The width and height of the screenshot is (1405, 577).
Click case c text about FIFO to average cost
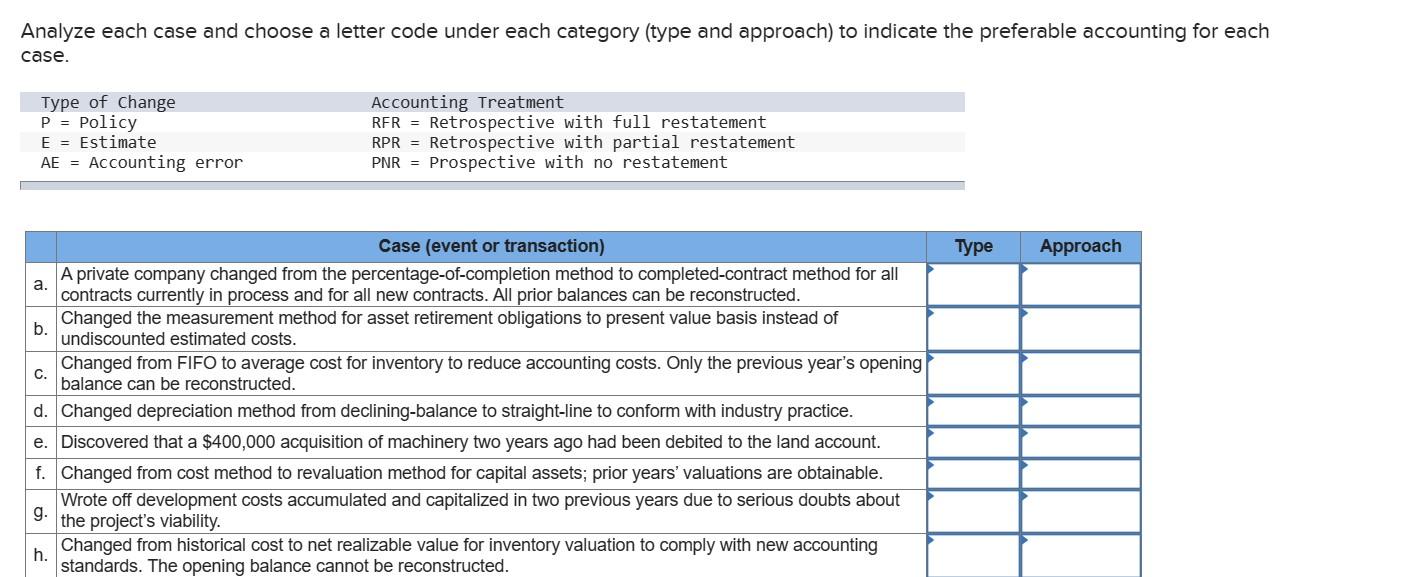(x=491, y=373)
